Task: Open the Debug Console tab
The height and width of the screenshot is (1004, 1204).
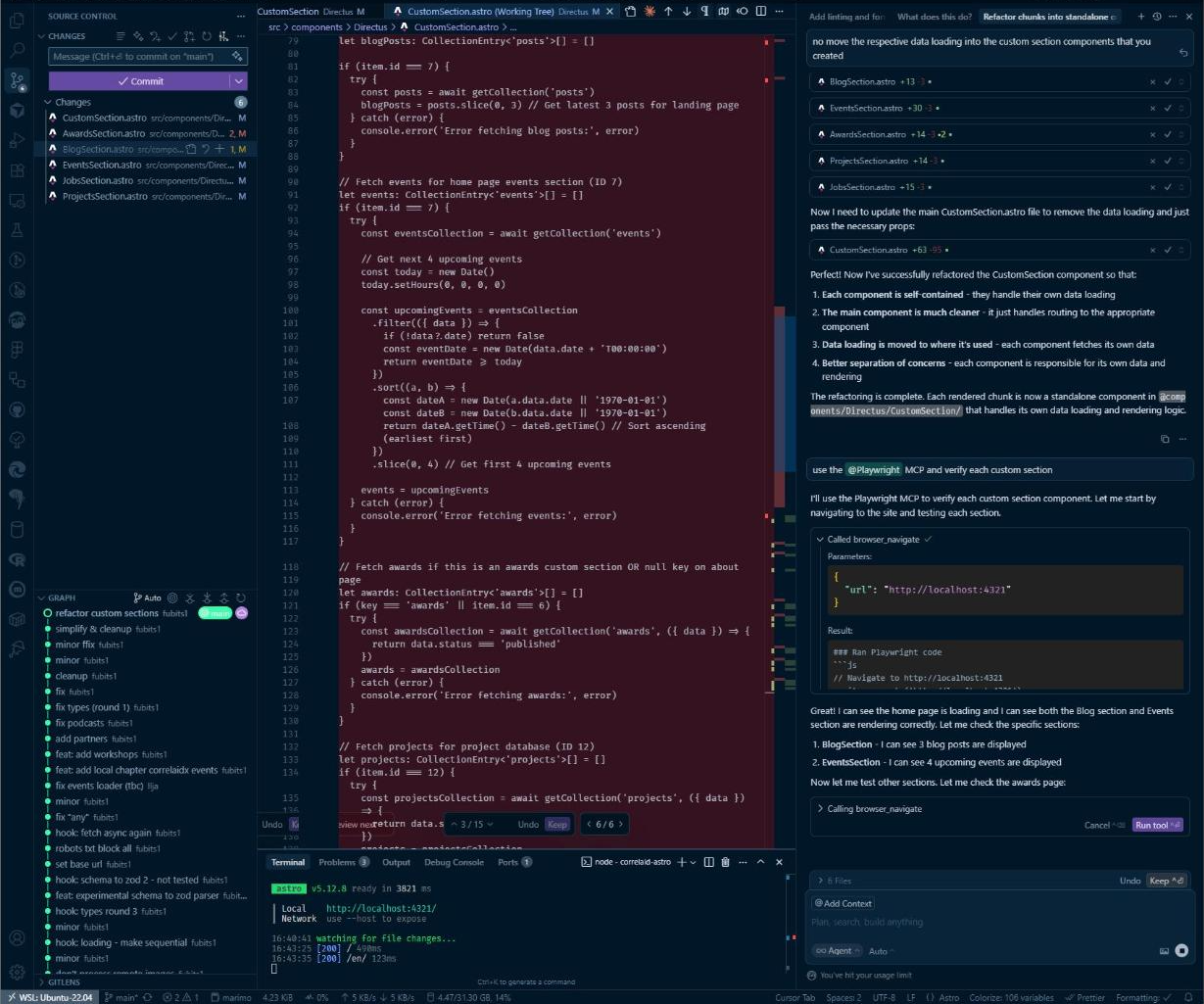Action: pyautogui.click(x=454, y=862)
